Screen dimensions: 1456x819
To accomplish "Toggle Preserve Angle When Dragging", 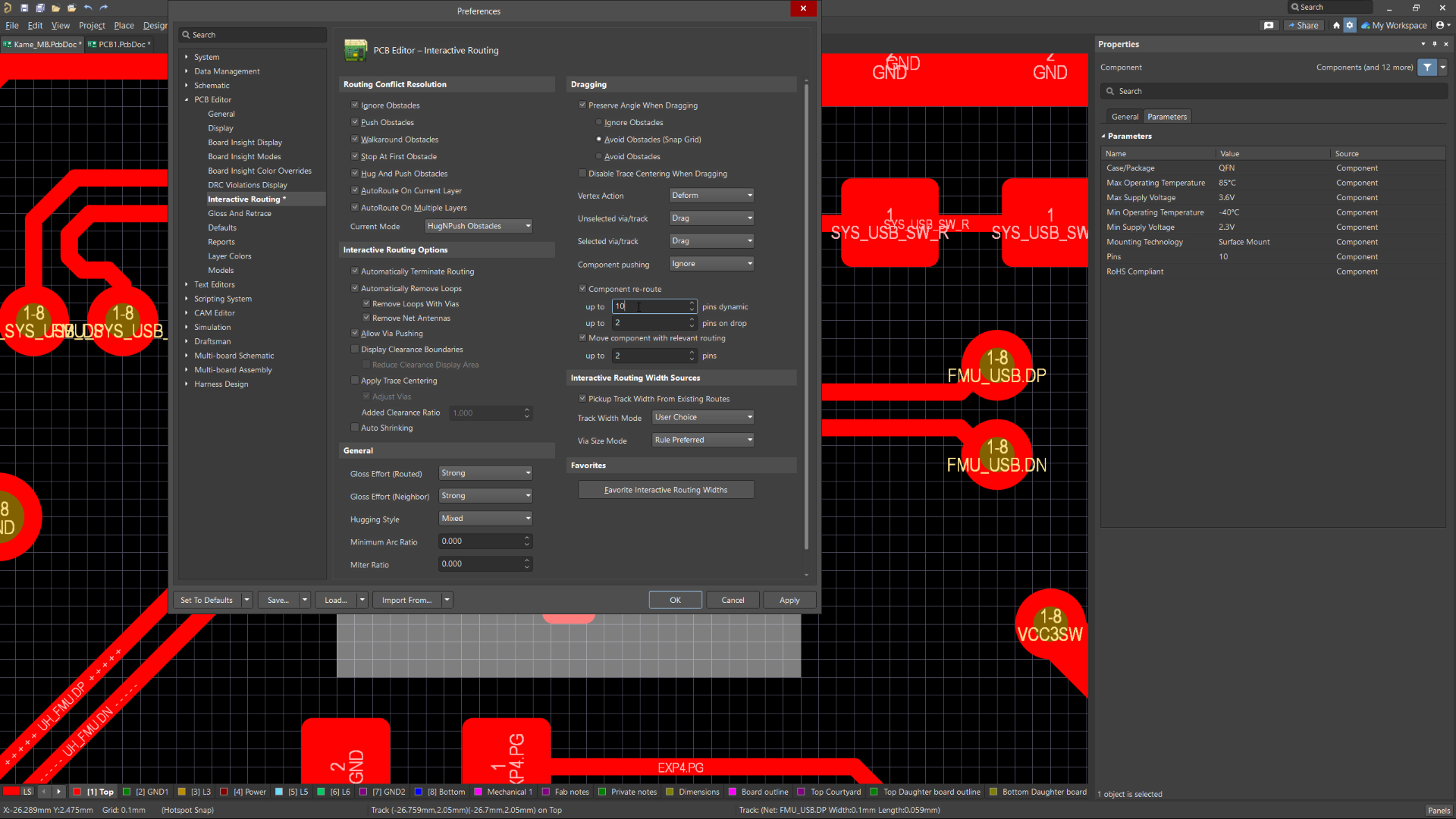I will pyautogui.click(x=583, y=105).
